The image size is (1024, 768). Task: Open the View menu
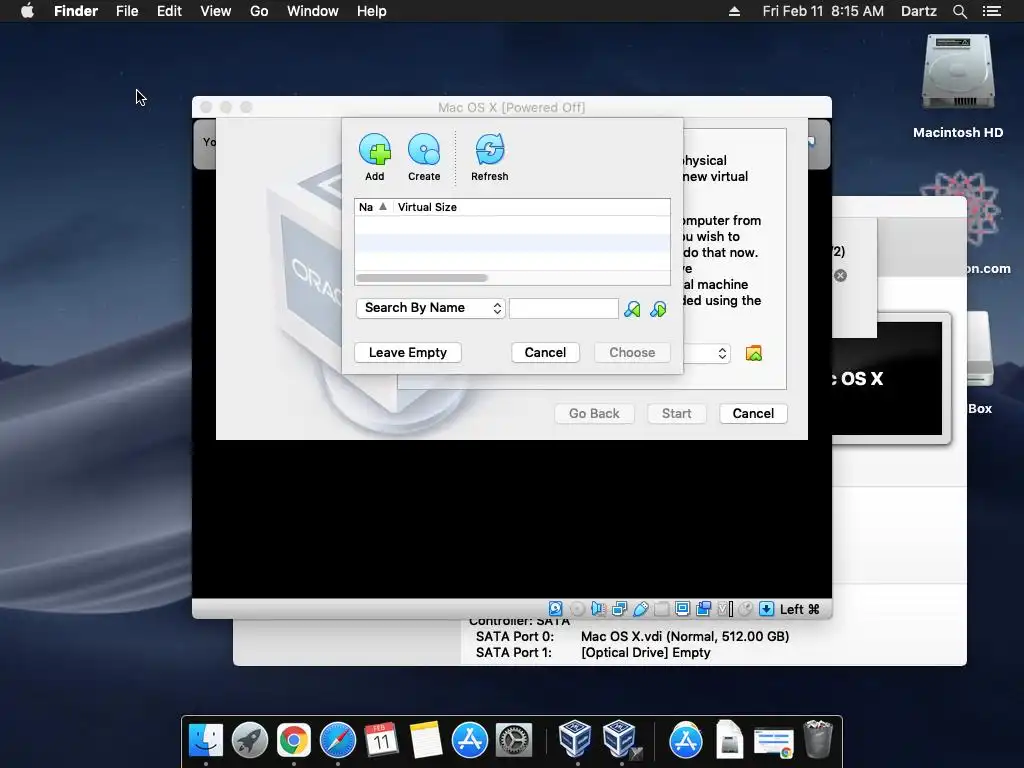pyautogui.click(x=216, y=11)
